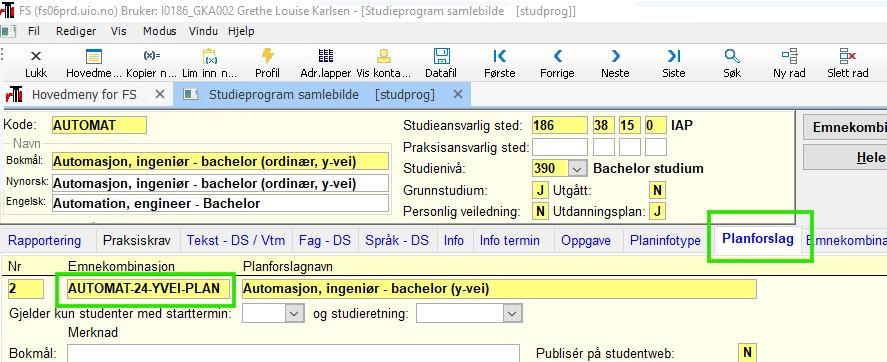This screenshot has height=362, width=887.
Task: Click the Planforslagnavn field
Action: click(499, 289)
